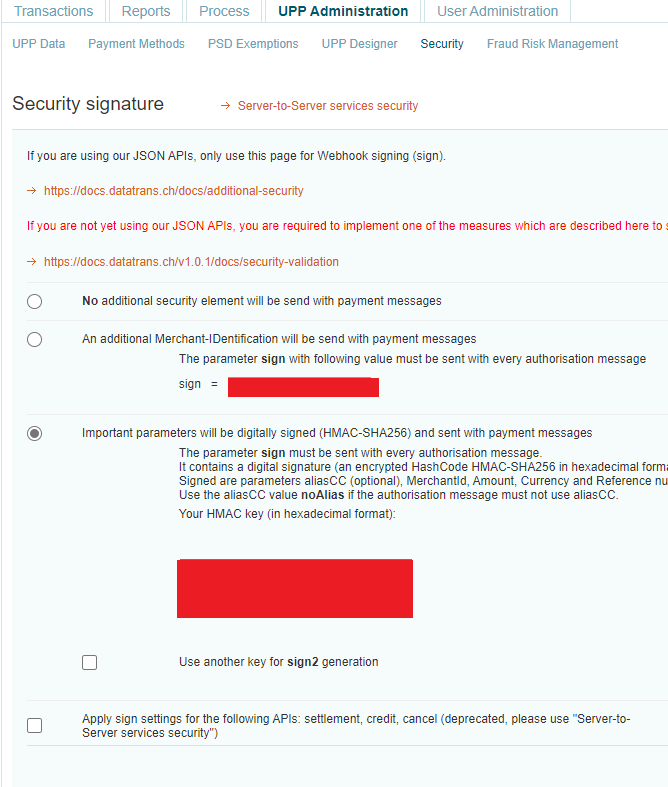
Task: Tick apply sign settings for settlement APIs
Action: (35, 725)
